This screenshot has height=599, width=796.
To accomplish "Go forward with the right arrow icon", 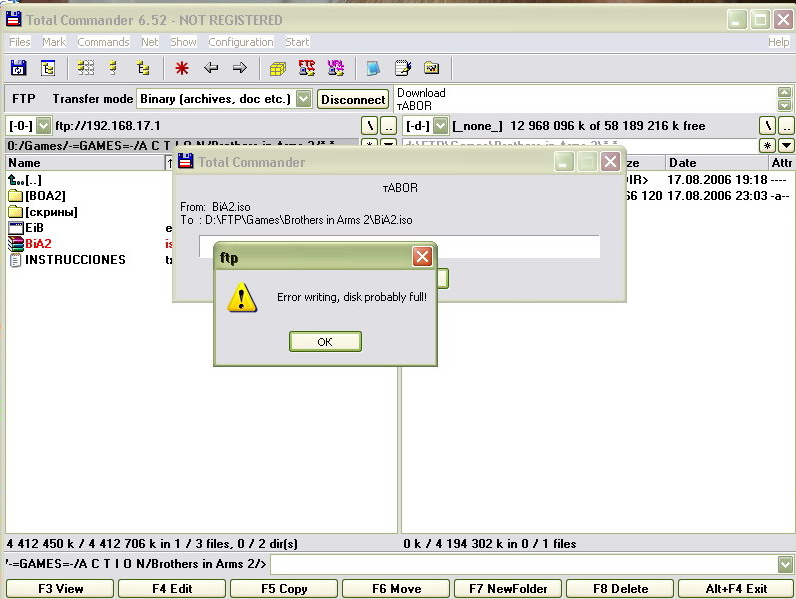I will pyautogui.click(x=240, y=68).
